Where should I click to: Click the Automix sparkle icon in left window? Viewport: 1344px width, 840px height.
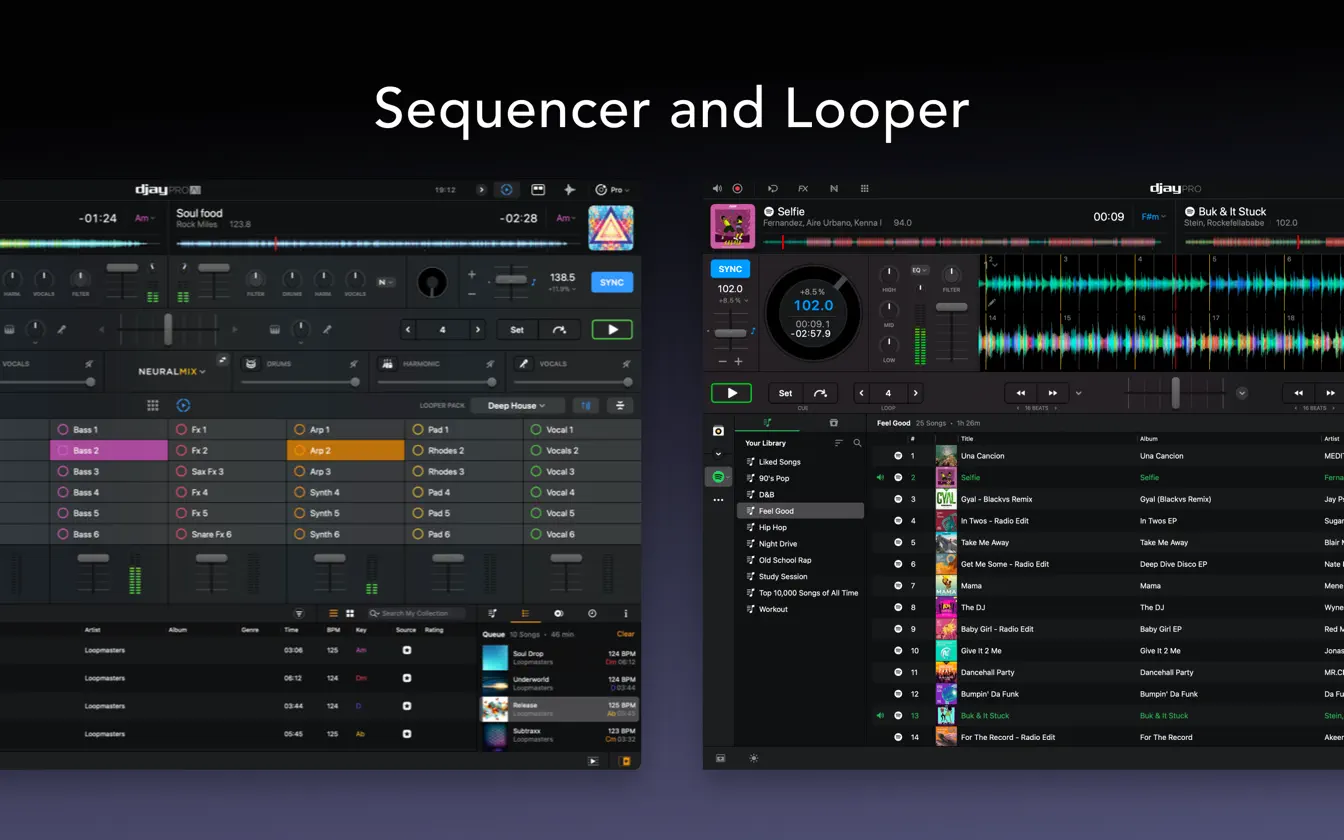569,189
